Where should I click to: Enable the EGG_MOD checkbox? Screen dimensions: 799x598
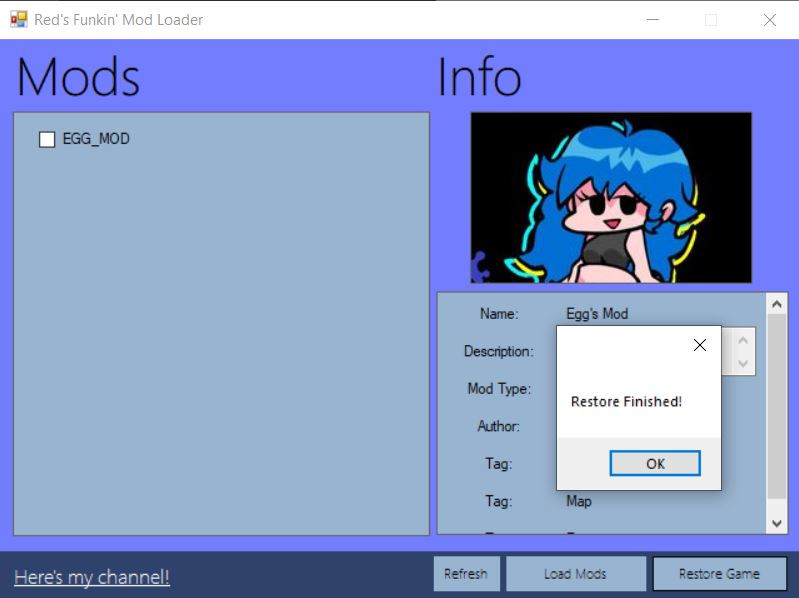click(47, 139)
